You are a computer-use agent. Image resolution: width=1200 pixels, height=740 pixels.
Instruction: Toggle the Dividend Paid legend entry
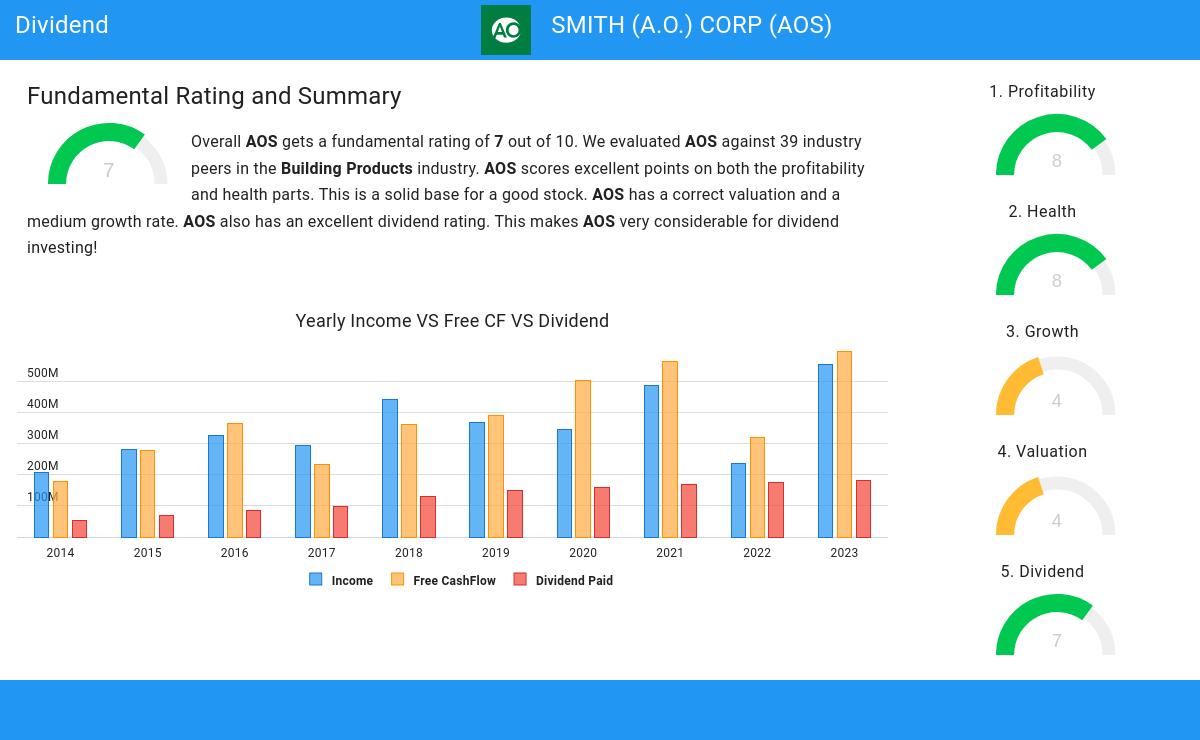(x=563, y=580)
